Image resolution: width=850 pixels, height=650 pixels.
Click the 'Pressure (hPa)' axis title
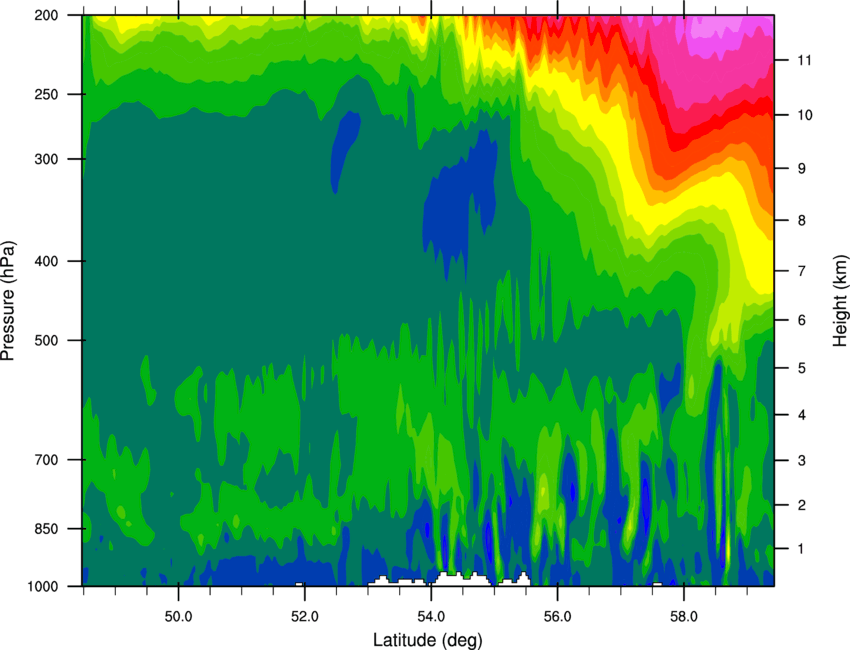8,300
